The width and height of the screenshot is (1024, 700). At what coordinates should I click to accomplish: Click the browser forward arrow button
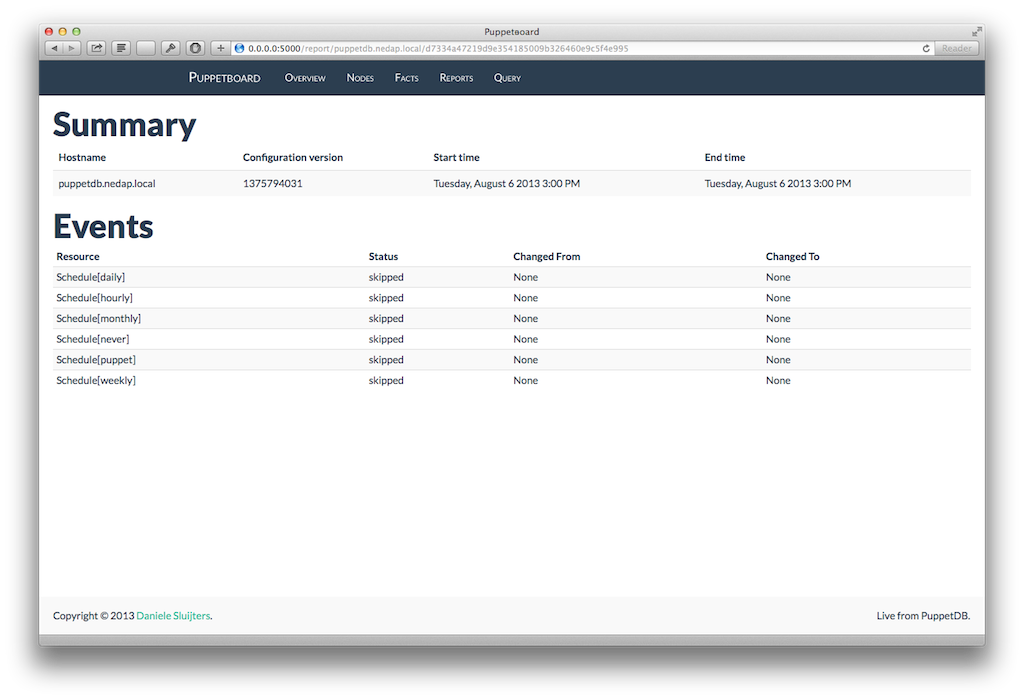[71, 48]
